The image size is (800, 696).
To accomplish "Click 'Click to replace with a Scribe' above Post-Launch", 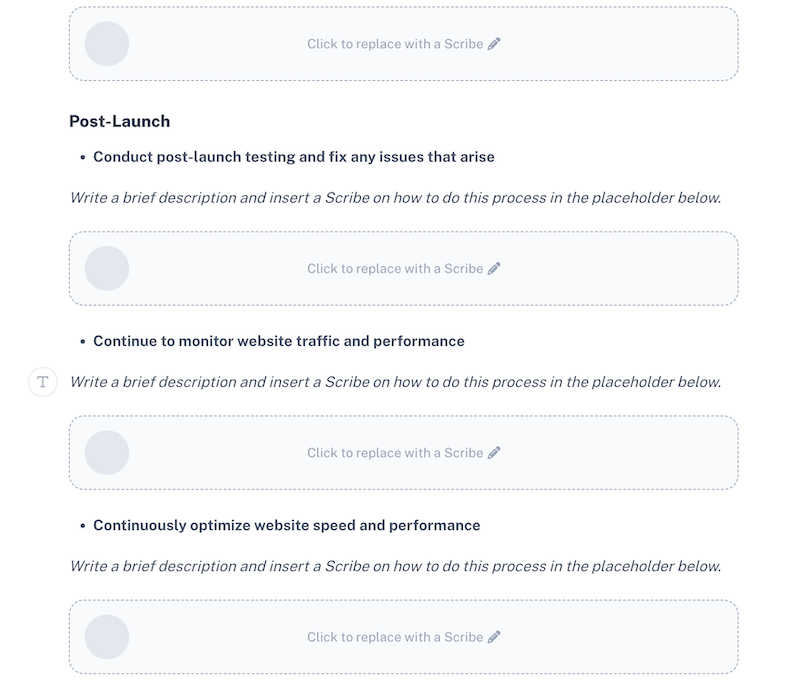I will (x=395, y=44).
